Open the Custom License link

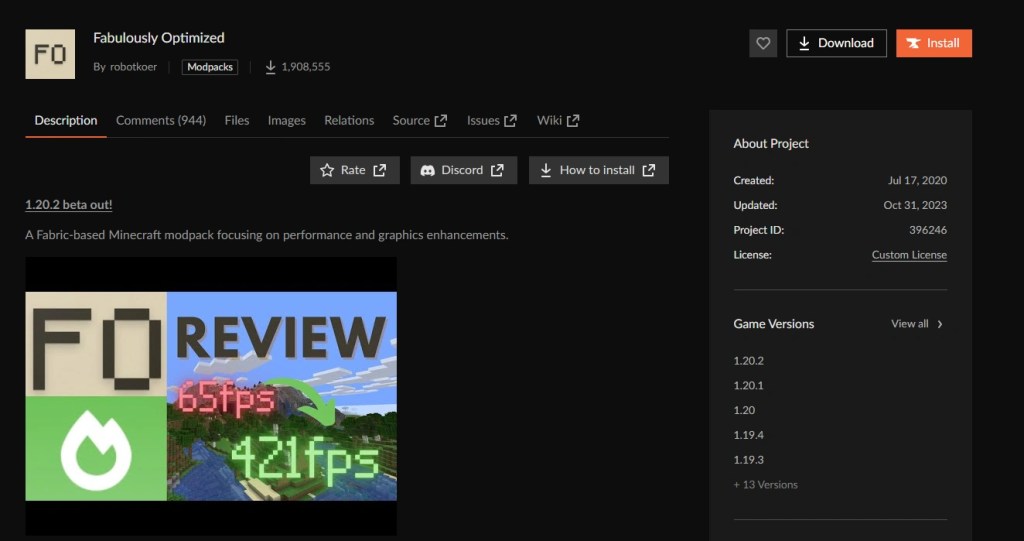(909, 255)
